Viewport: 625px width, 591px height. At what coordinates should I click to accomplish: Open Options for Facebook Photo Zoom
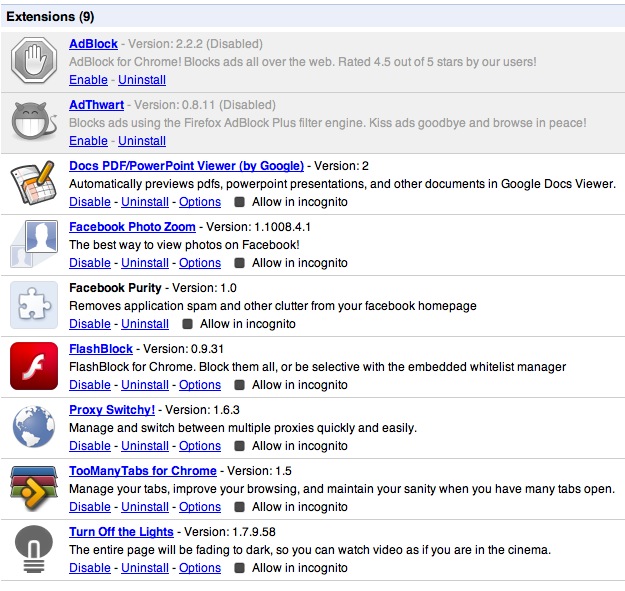pyautogui.click(x=199, y=263)
